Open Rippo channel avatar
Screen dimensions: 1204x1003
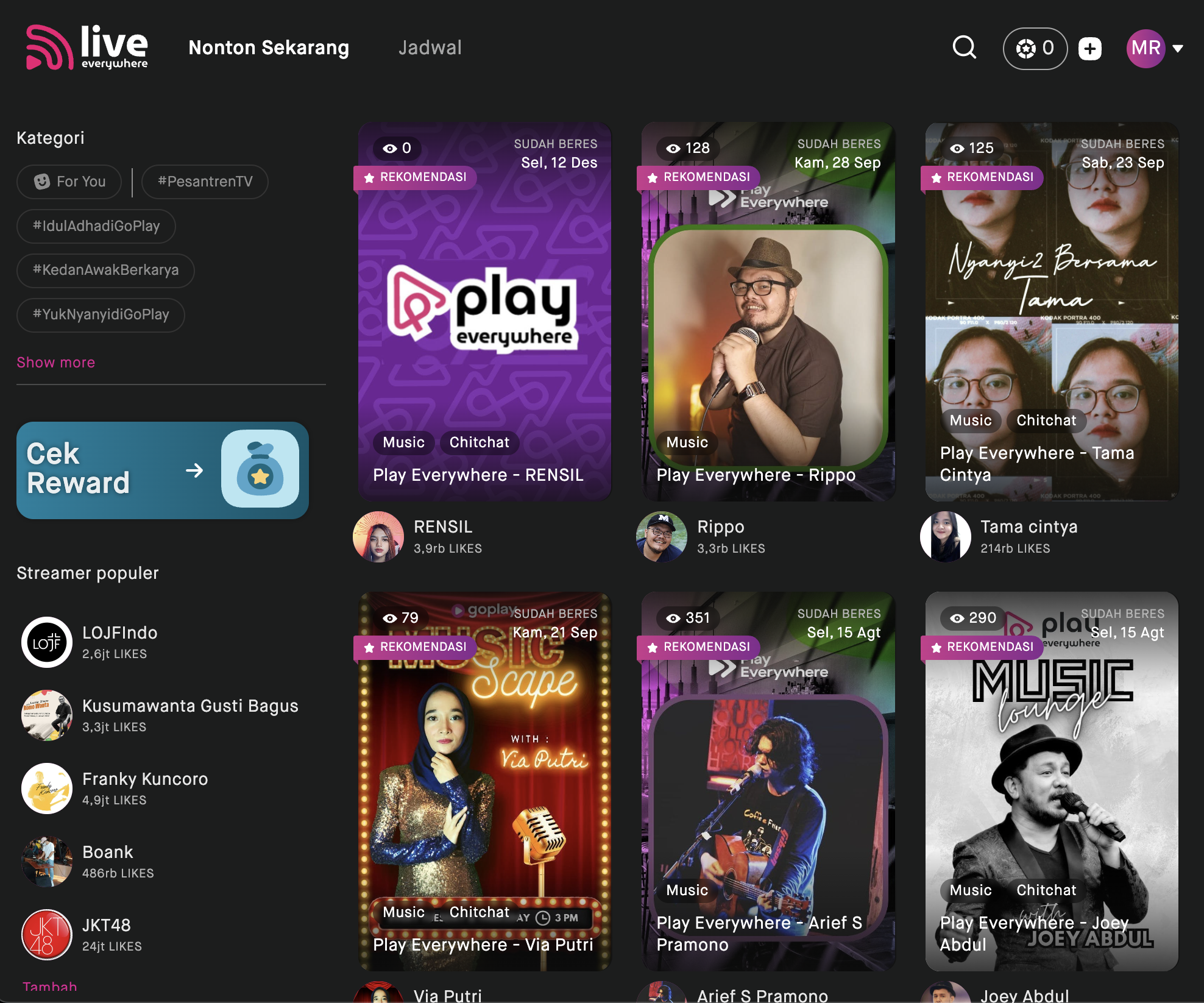click(x=662, y=536)
